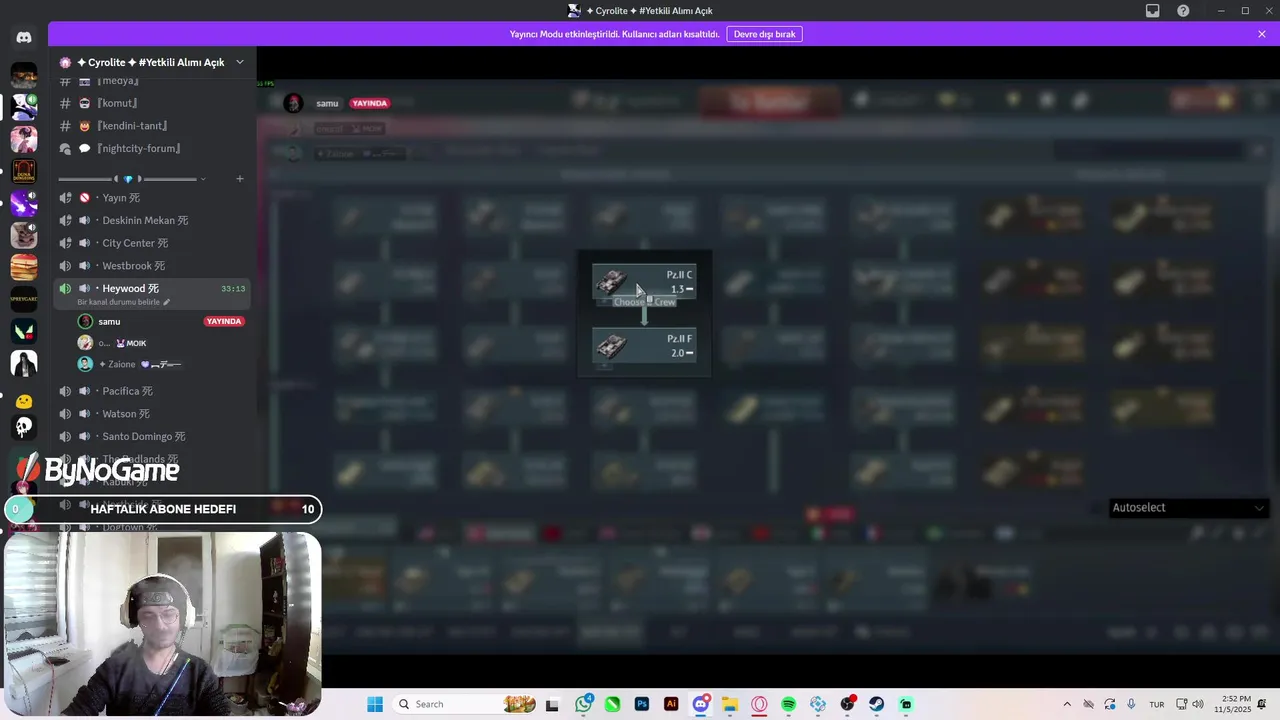
Task: Open WhatsApp from taskbar
Action: 584,704
